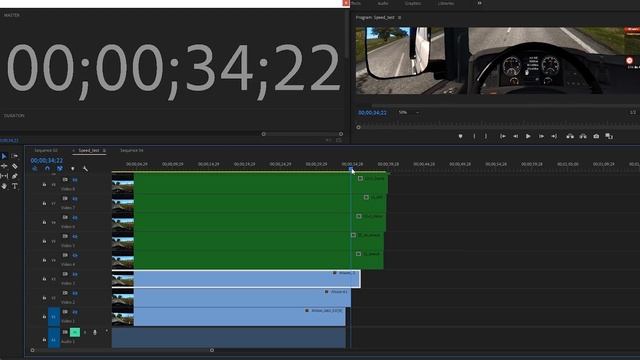This screenshot has width=640, height=360.
Task: Open Program: Speed_test panel menu
Action: point(400,18)
